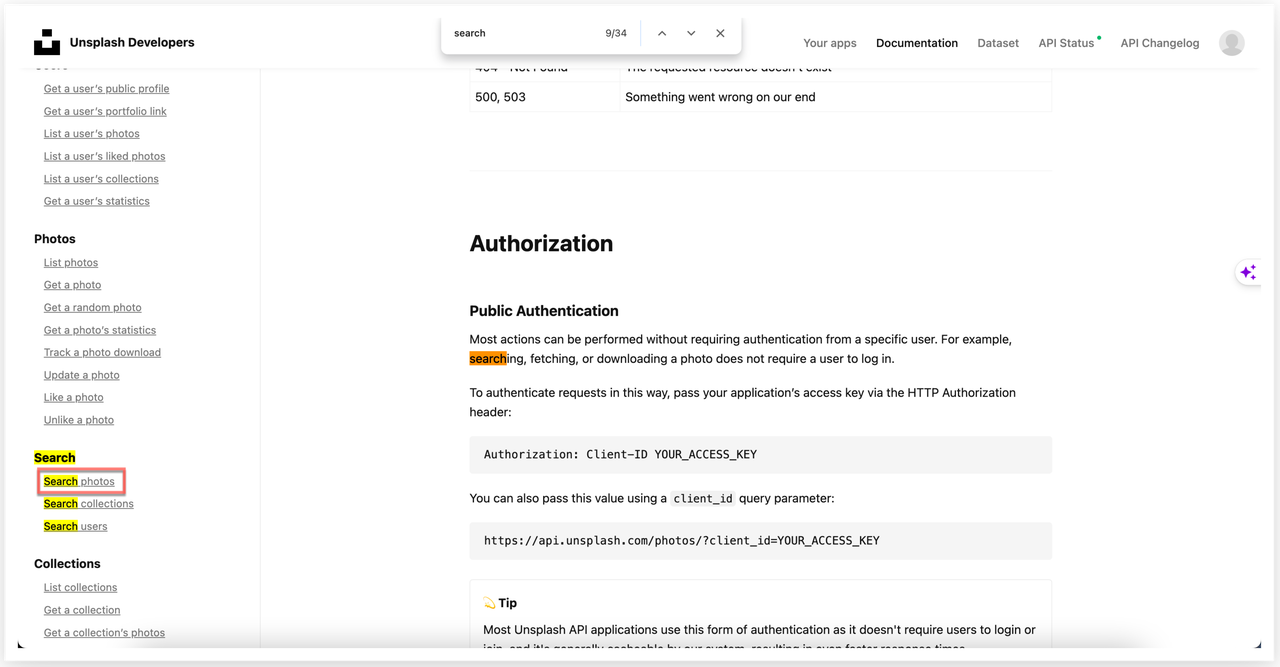Open Get a user's statistics link
The width and height of the screenshot is (1280, 667).
click(96, 201)
